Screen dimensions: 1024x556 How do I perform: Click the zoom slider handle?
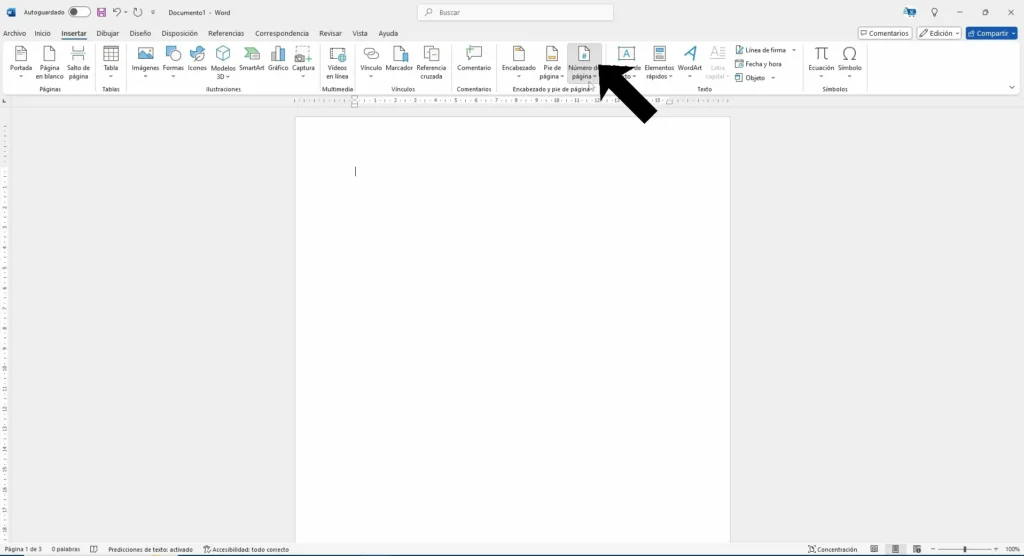tap(965, 549)
